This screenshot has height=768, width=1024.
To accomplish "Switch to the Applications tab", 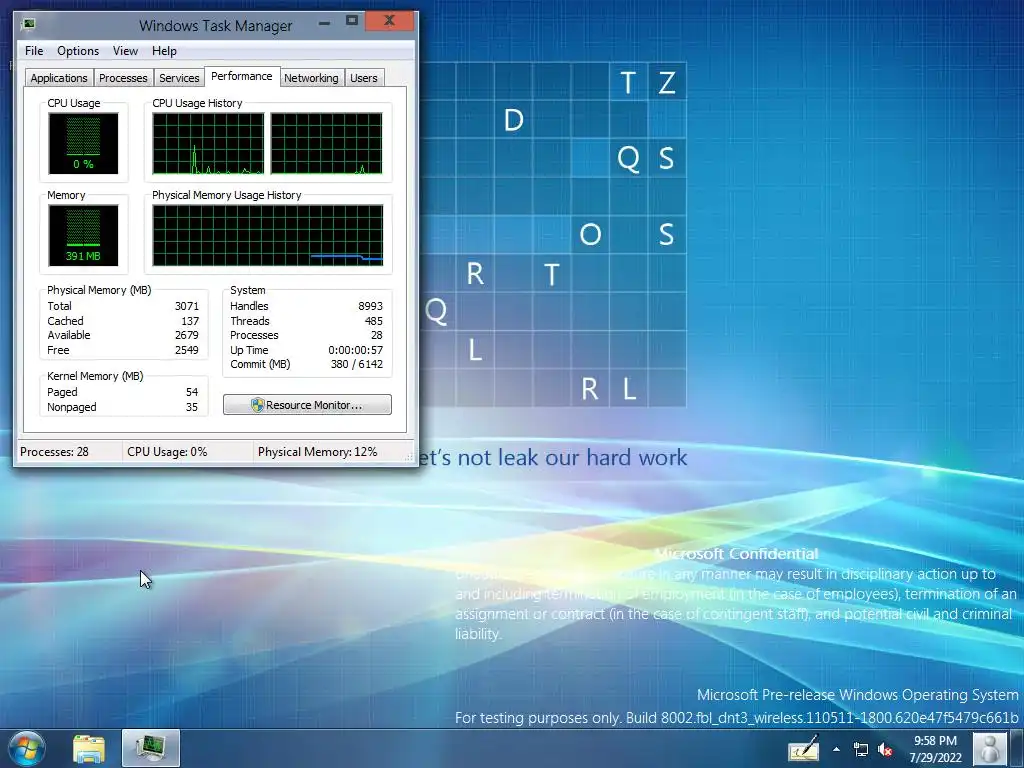I will 59,78.
